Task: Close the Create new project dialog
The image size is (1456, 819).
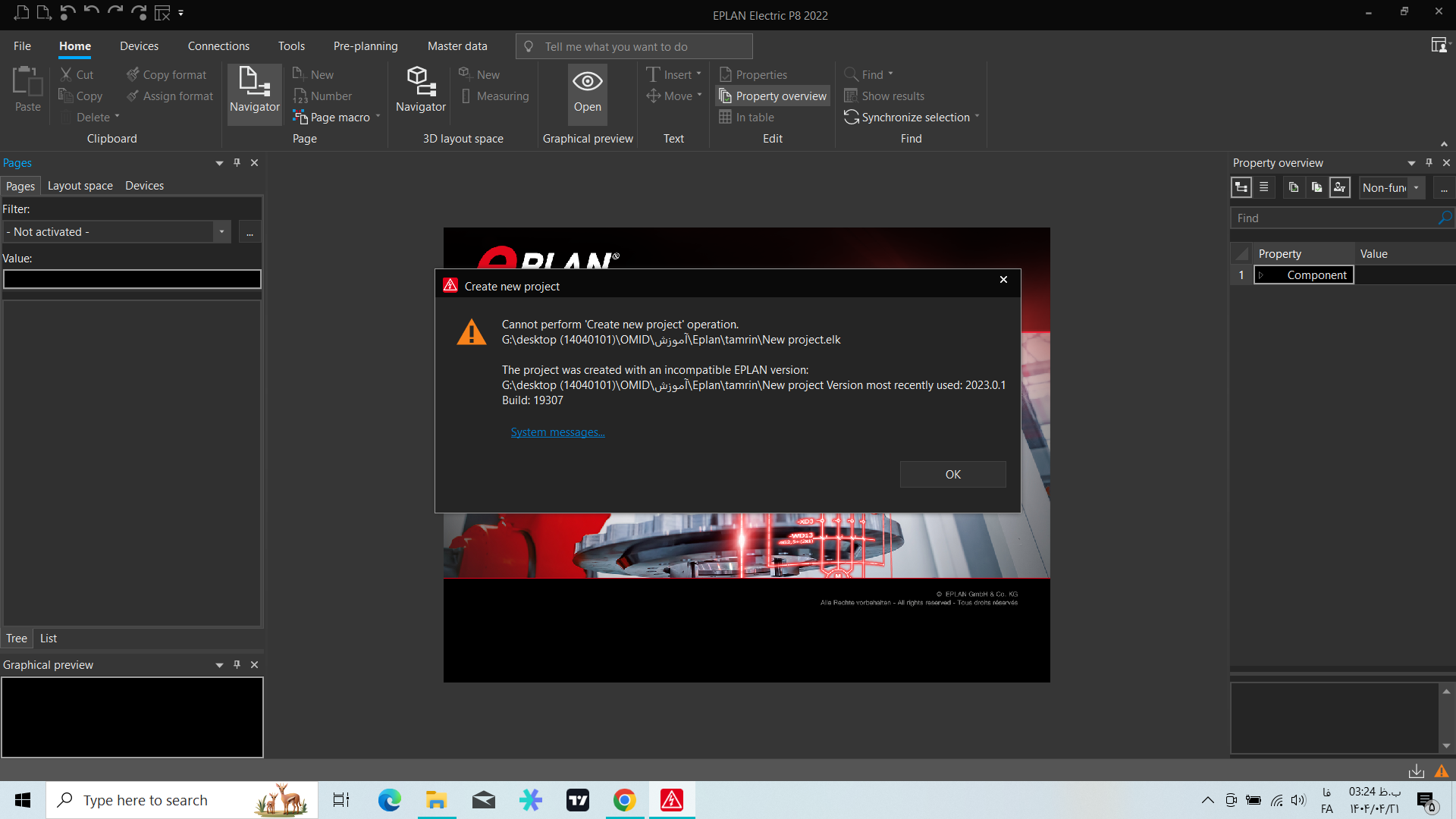Action: (x=1003, y=280)
